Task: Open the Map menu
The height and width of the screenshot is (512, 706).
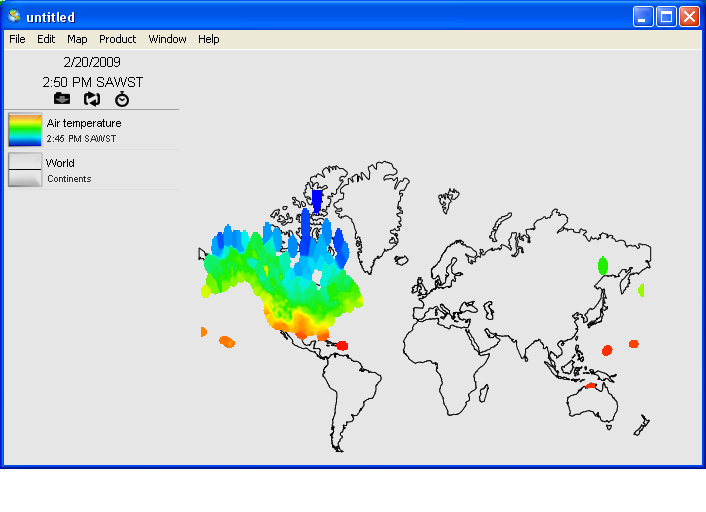Action: (77, 40)
